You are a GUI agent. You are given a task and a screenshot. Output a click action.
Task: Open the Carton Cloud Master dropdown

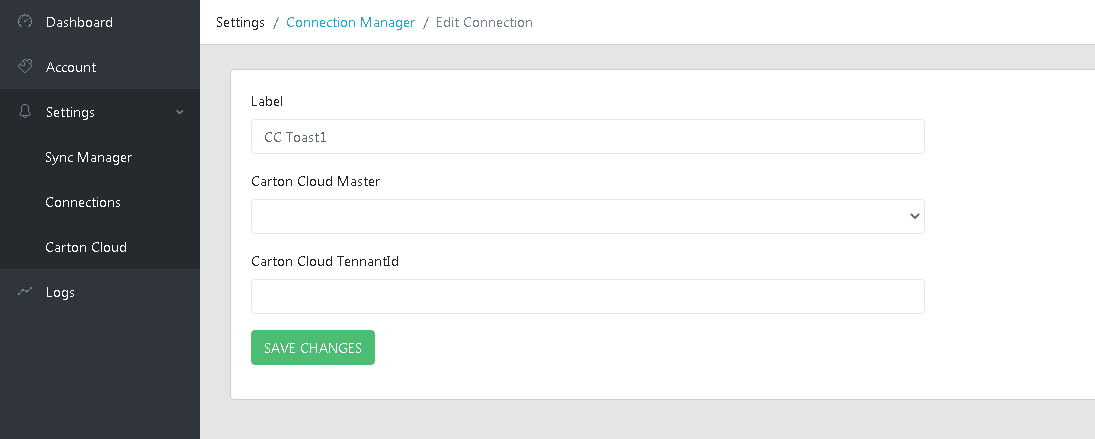click(587, 216)
